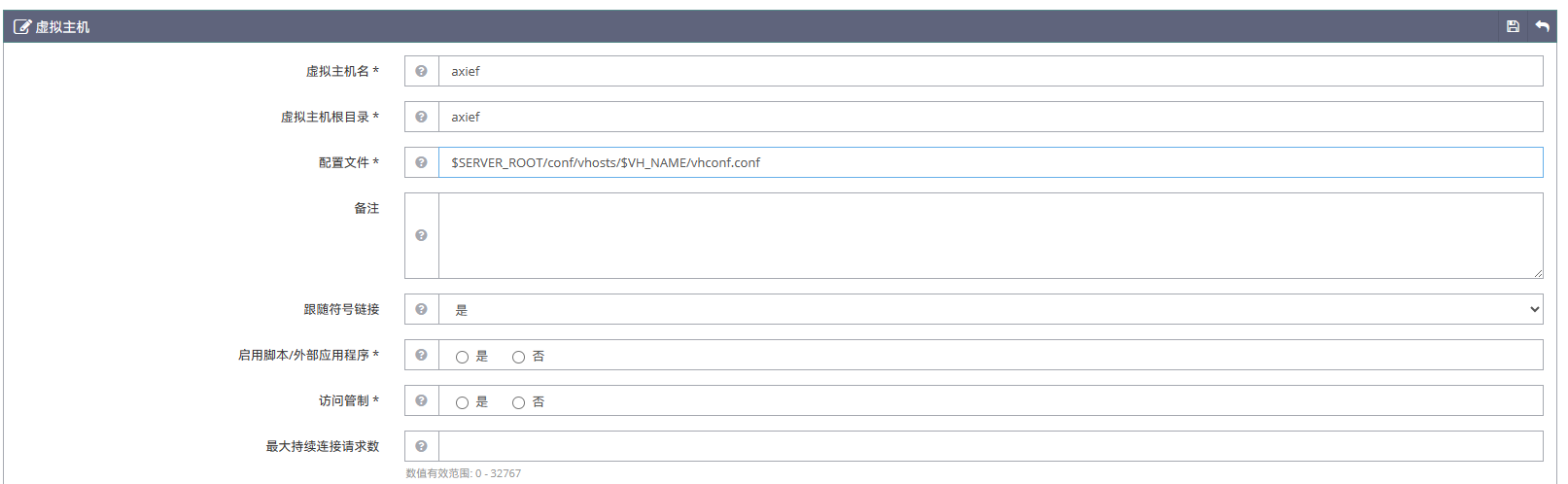Open help icon for 虚拟主机根目录
Screen dimensions: 1568x484
pyautogui.click(x=421, y=117)
